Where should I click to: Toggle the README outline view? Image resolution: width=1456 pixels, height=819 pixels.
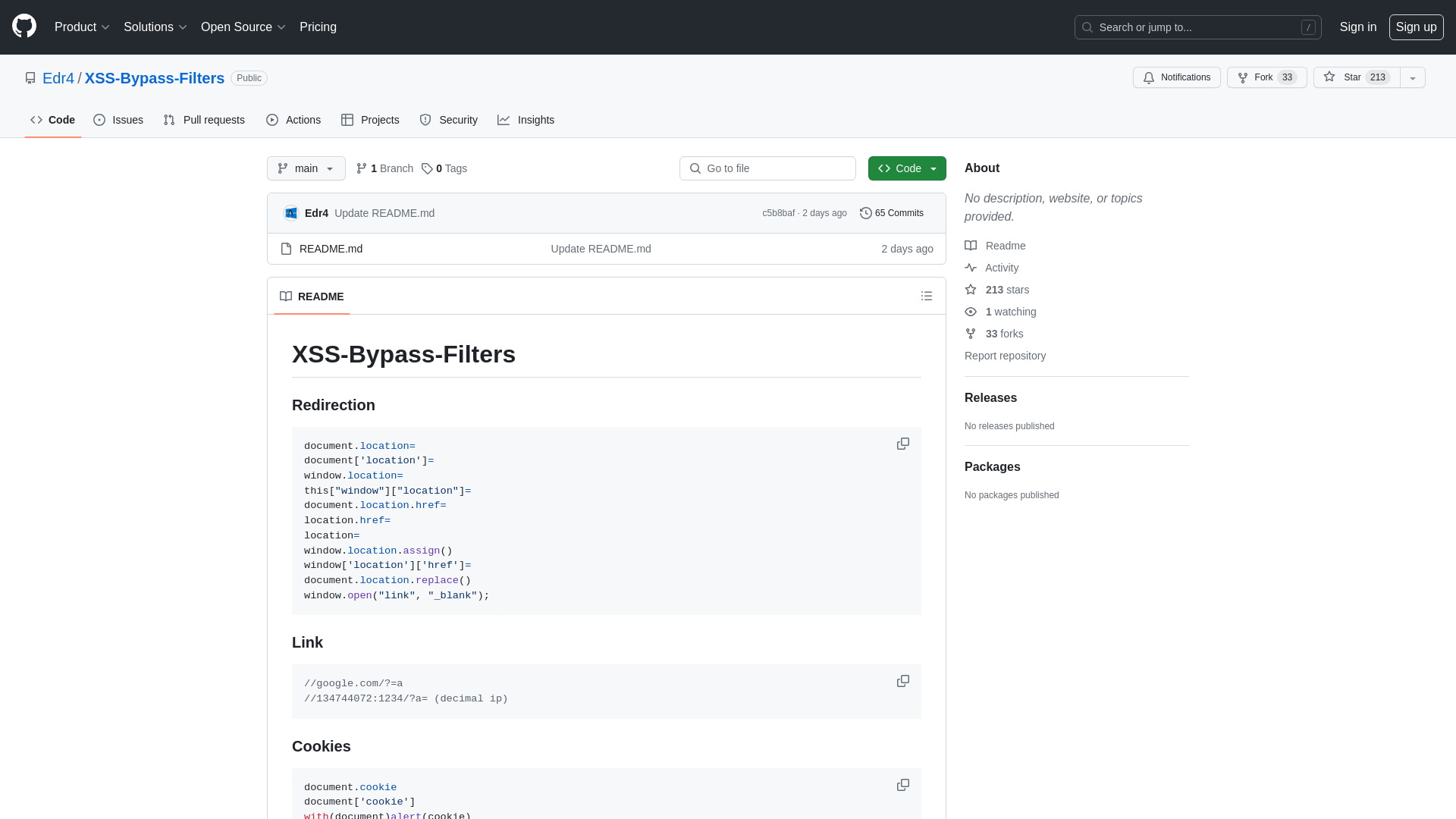pyautogui.click(x=927, y=296)
